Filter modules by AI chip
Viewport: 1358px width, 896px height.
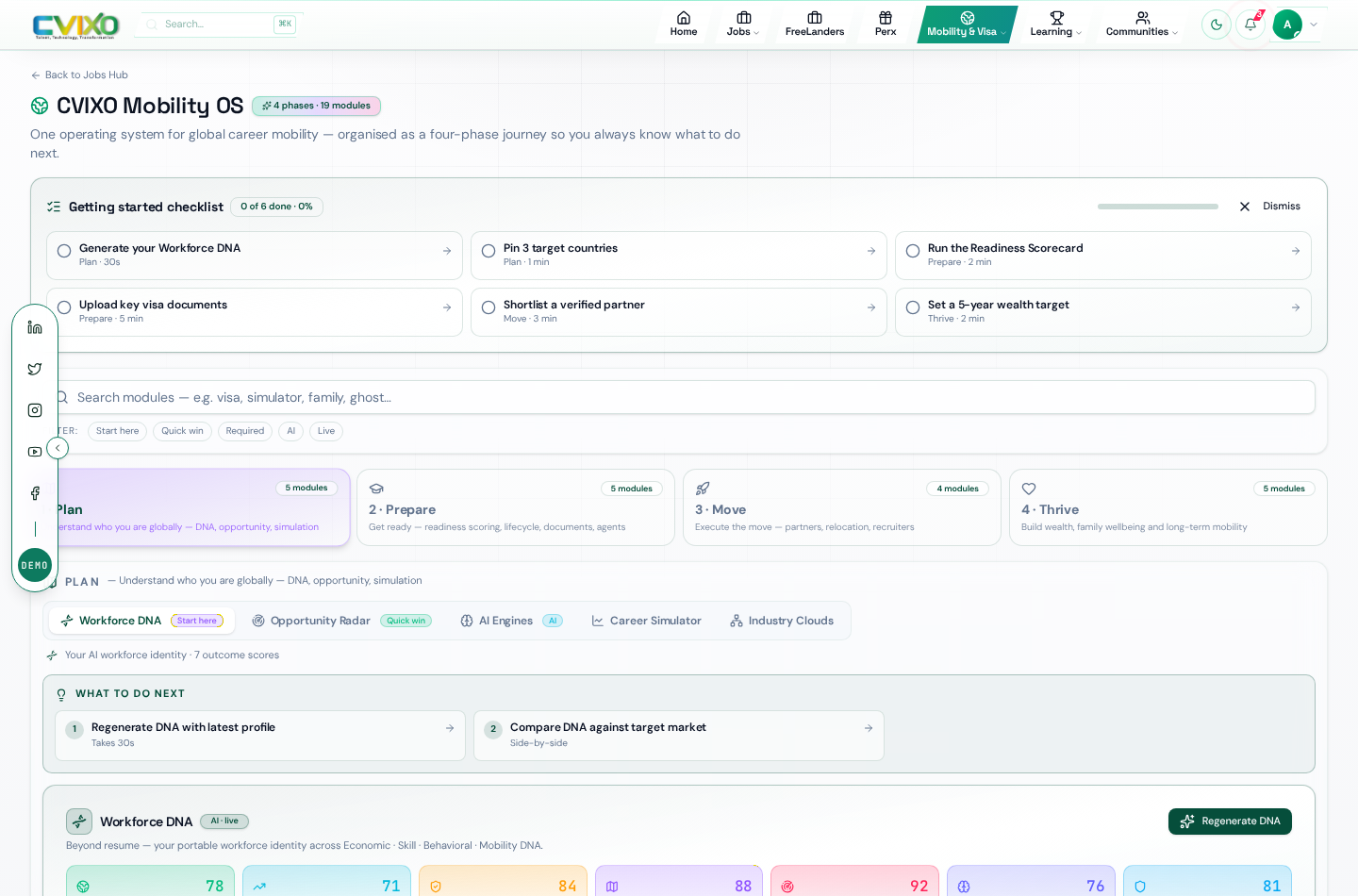coord(290,431)
